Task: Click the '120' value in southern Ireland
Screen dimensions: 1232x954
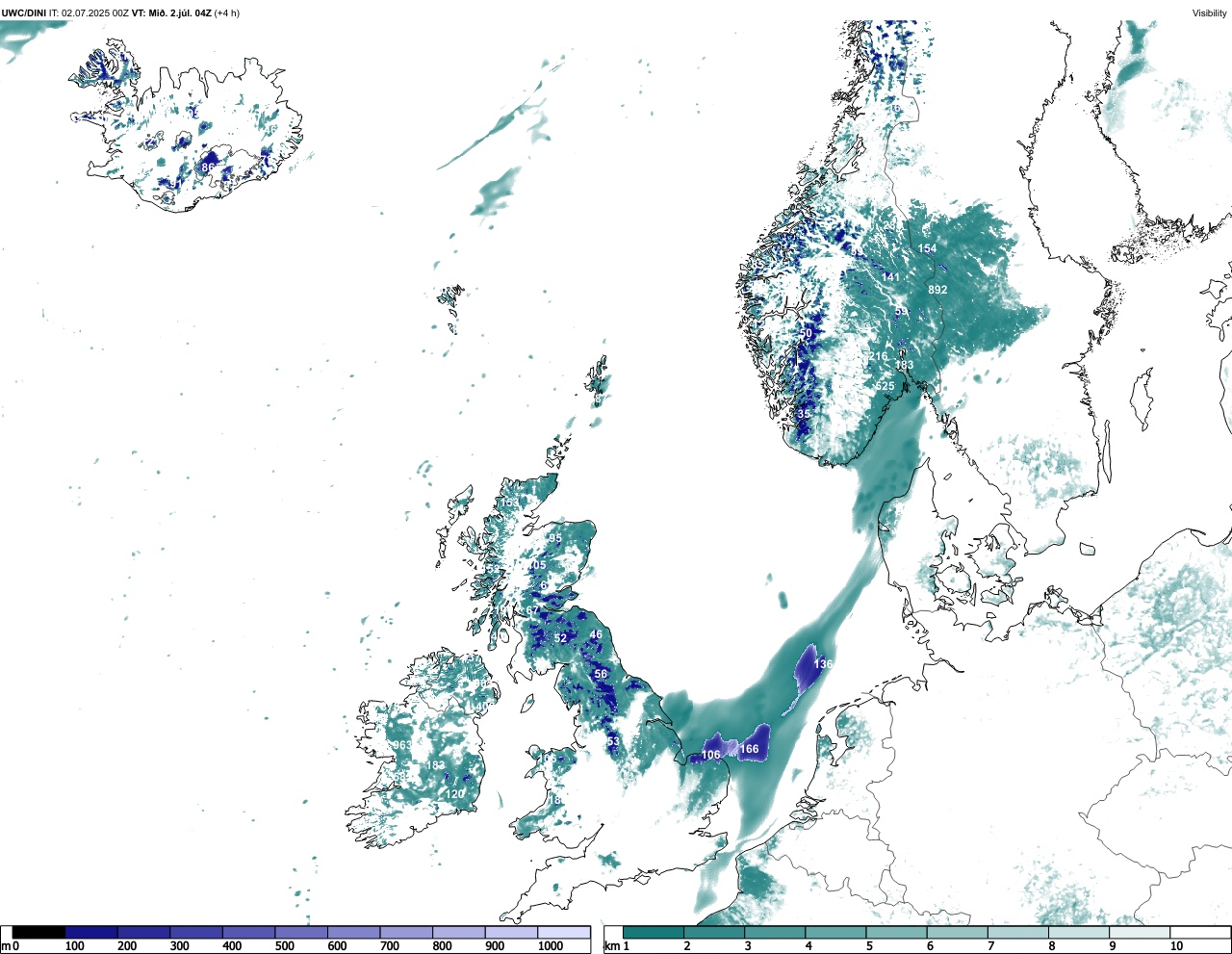Action: click(x=455, y=794)
